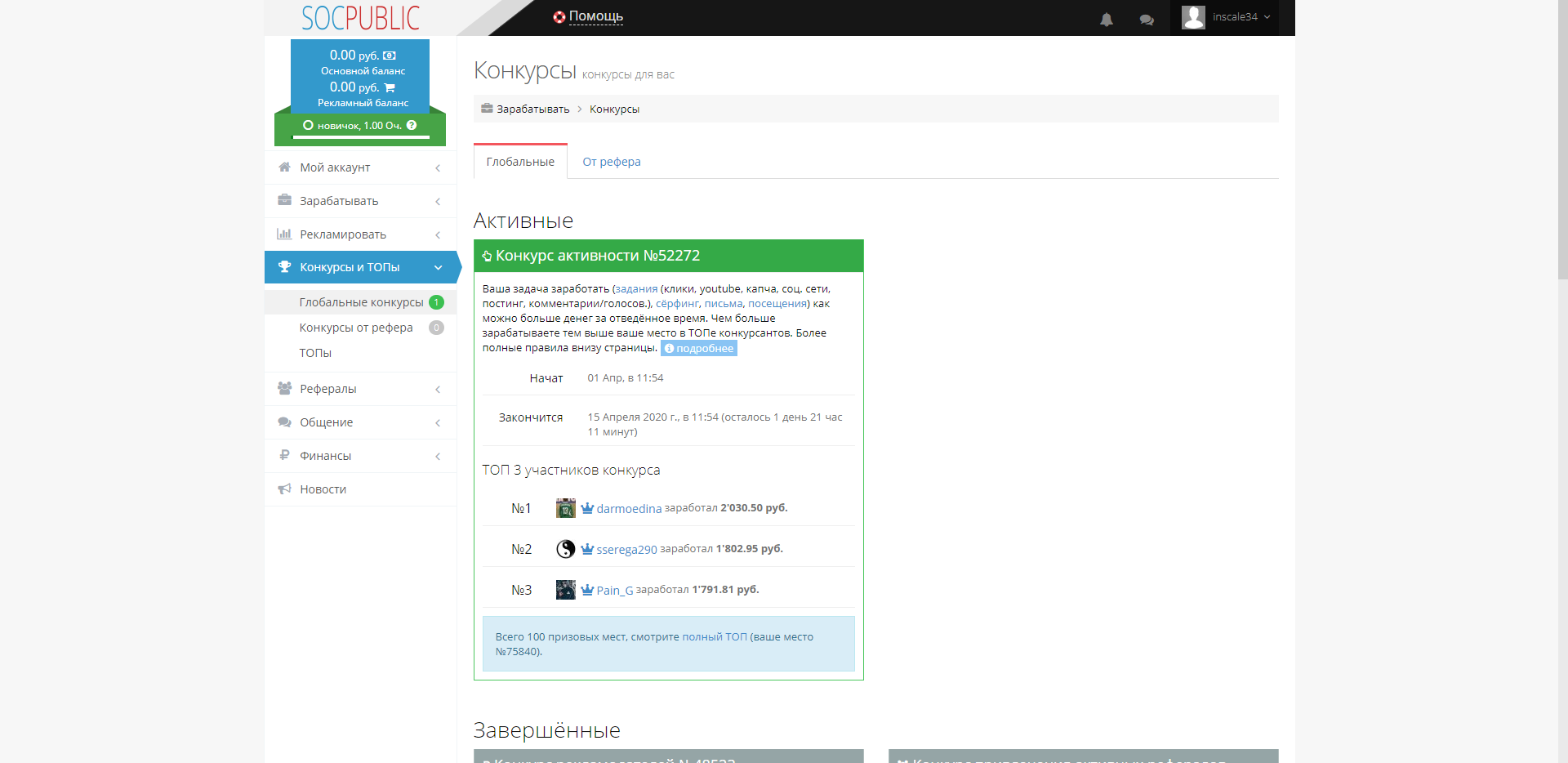Click the trophy icon beside Конкурсы и ТОПы
1568x763 pixels.
(284, 266)
